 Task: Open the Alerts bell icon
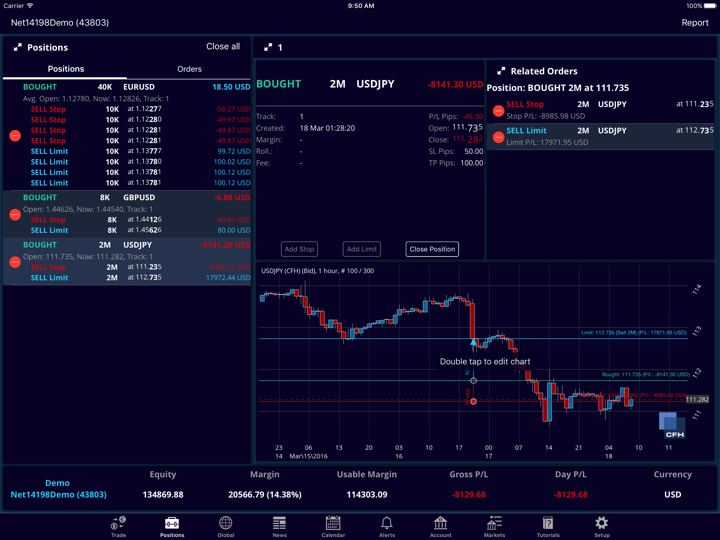click(x=386, y=523)
